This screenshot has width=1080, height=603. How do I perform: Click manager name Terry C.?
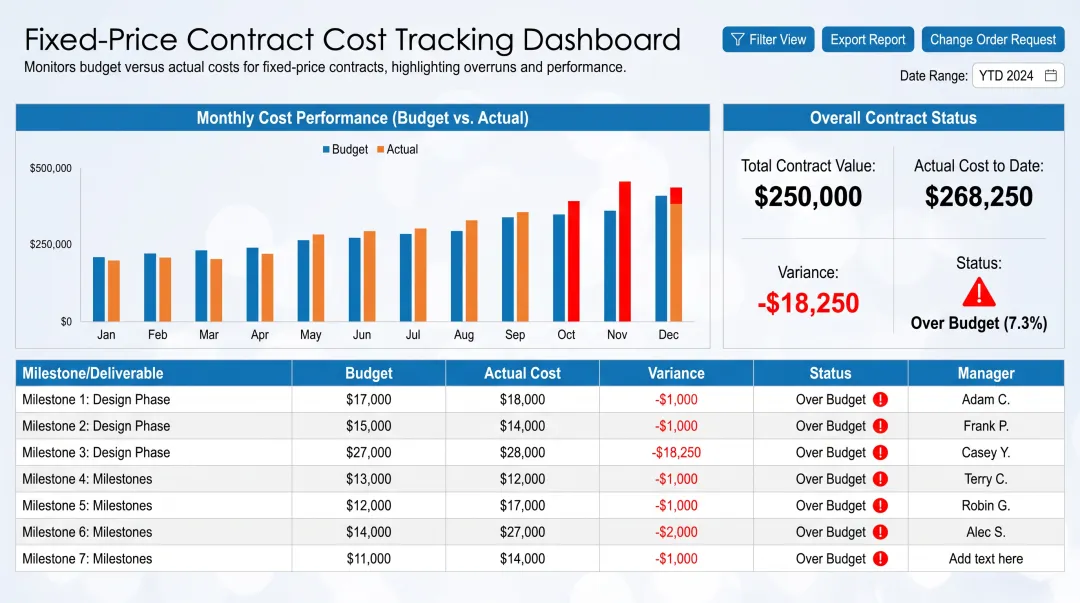(986, 479)
